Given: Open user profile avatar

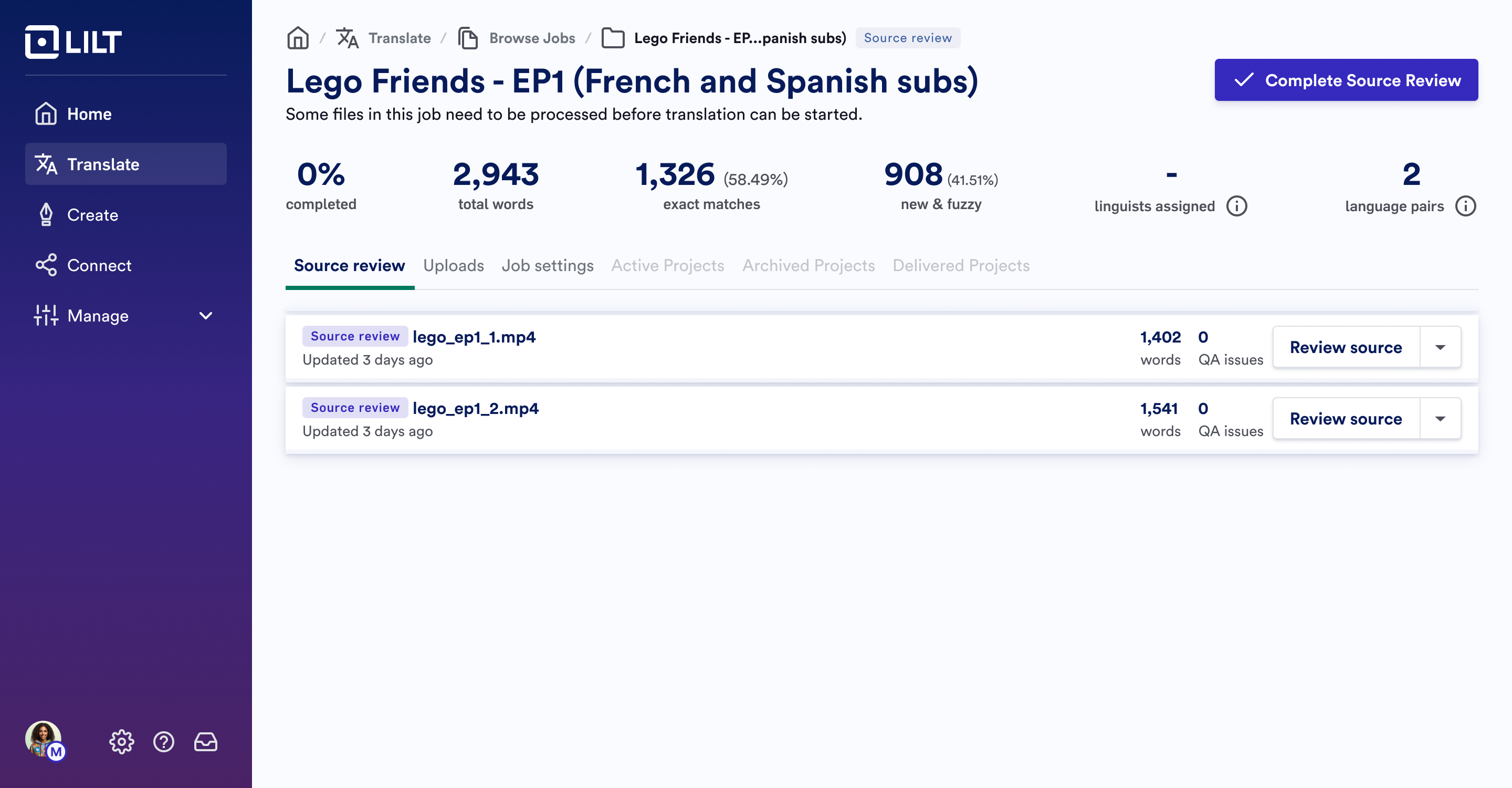Looking at the screenshot, I should click(x=44, y=739).
